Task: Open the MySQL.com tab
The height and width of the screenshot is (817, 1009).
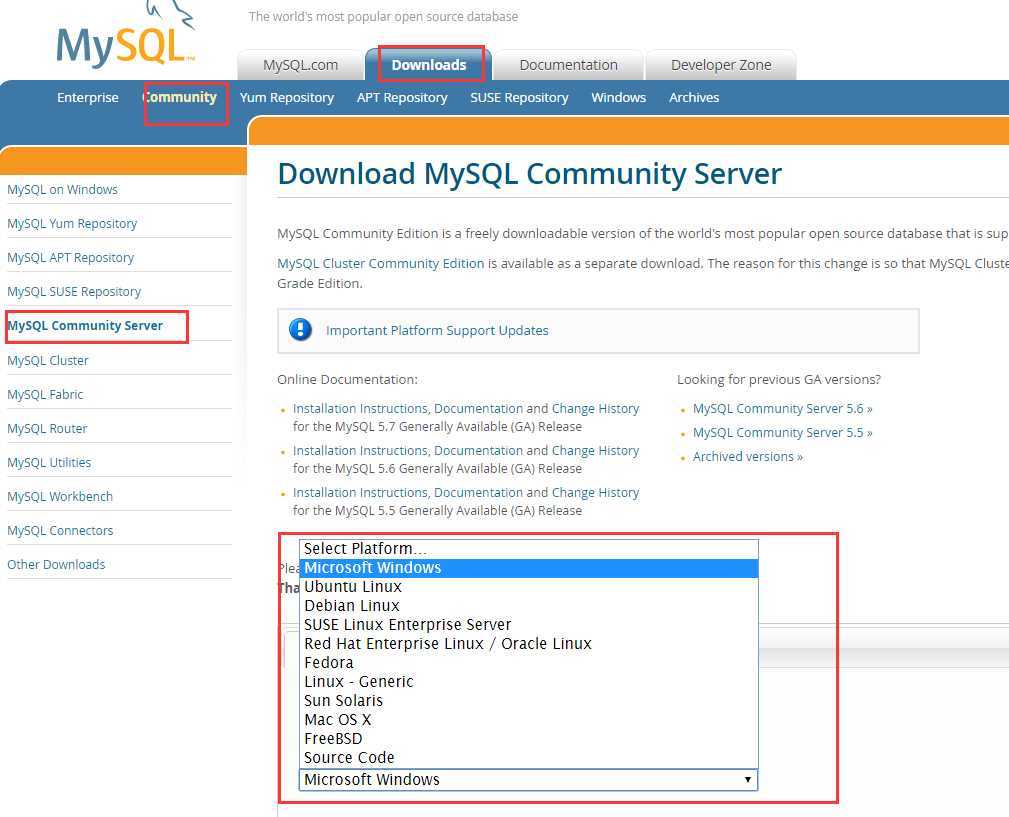Action: coord(301,65)
